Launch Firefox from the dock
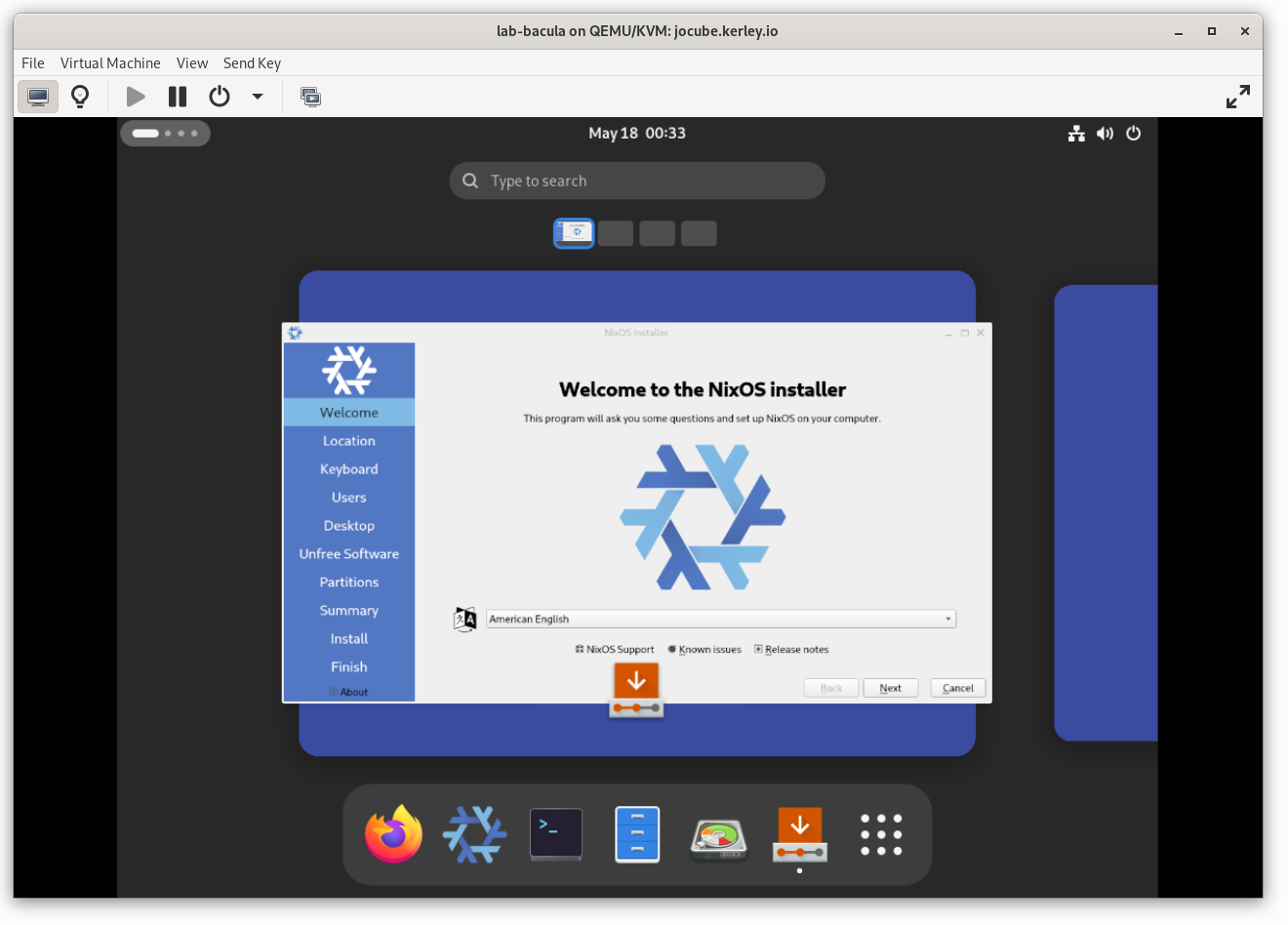 [x=393, y=834]
